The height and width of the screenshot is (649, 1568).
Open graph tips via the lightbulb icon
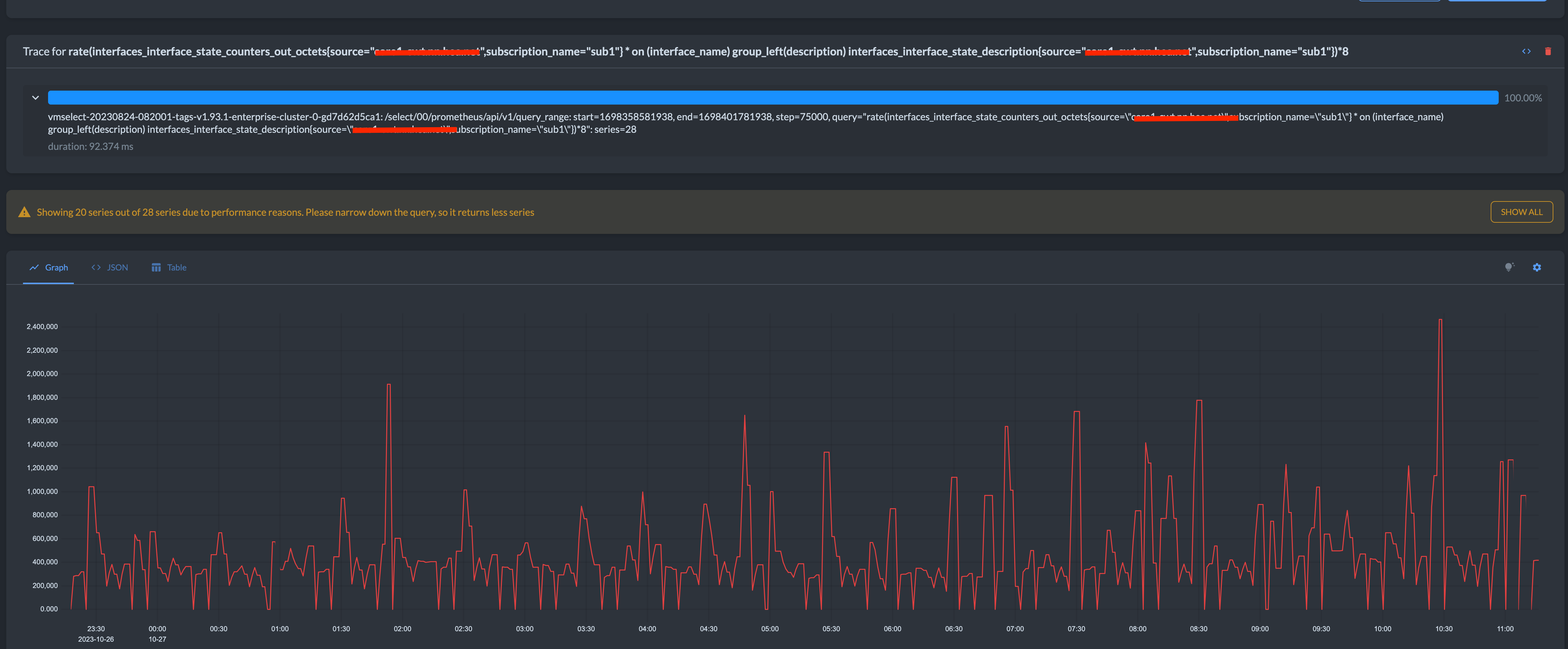pos(1509,267)
